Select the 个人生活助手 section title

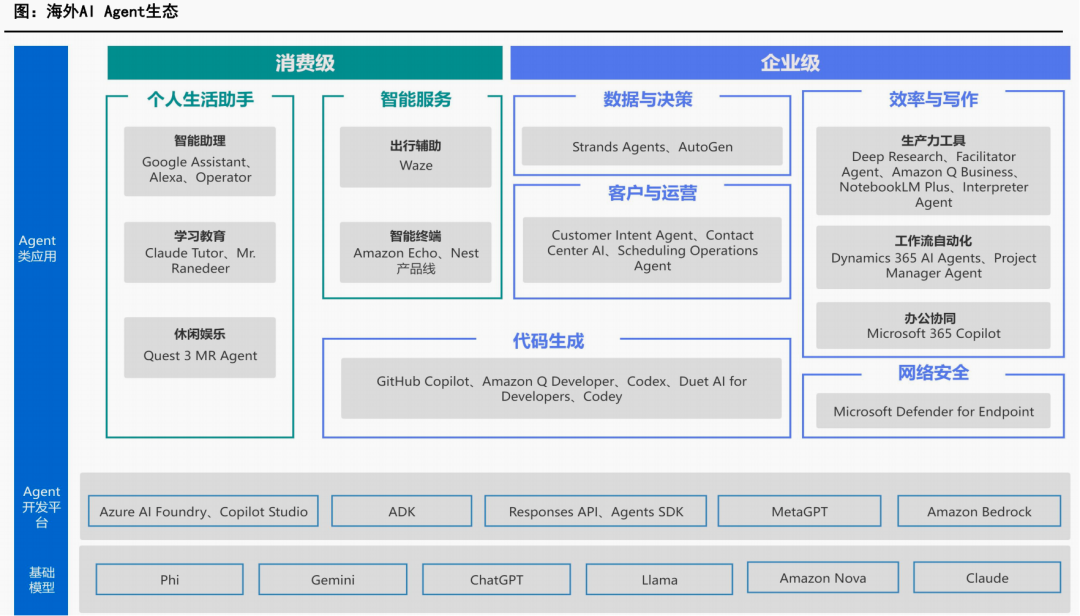point(200,99)
